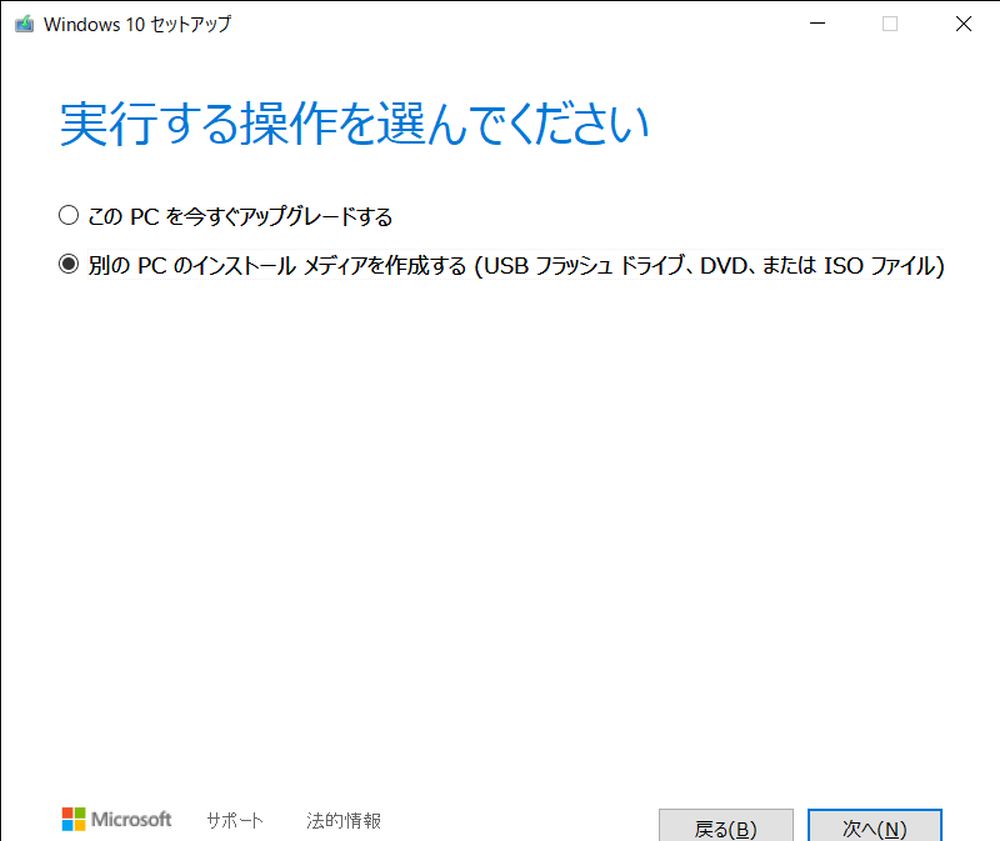Click the disabled maximize button
This screenshot has width=1000, height=841.
889,22
